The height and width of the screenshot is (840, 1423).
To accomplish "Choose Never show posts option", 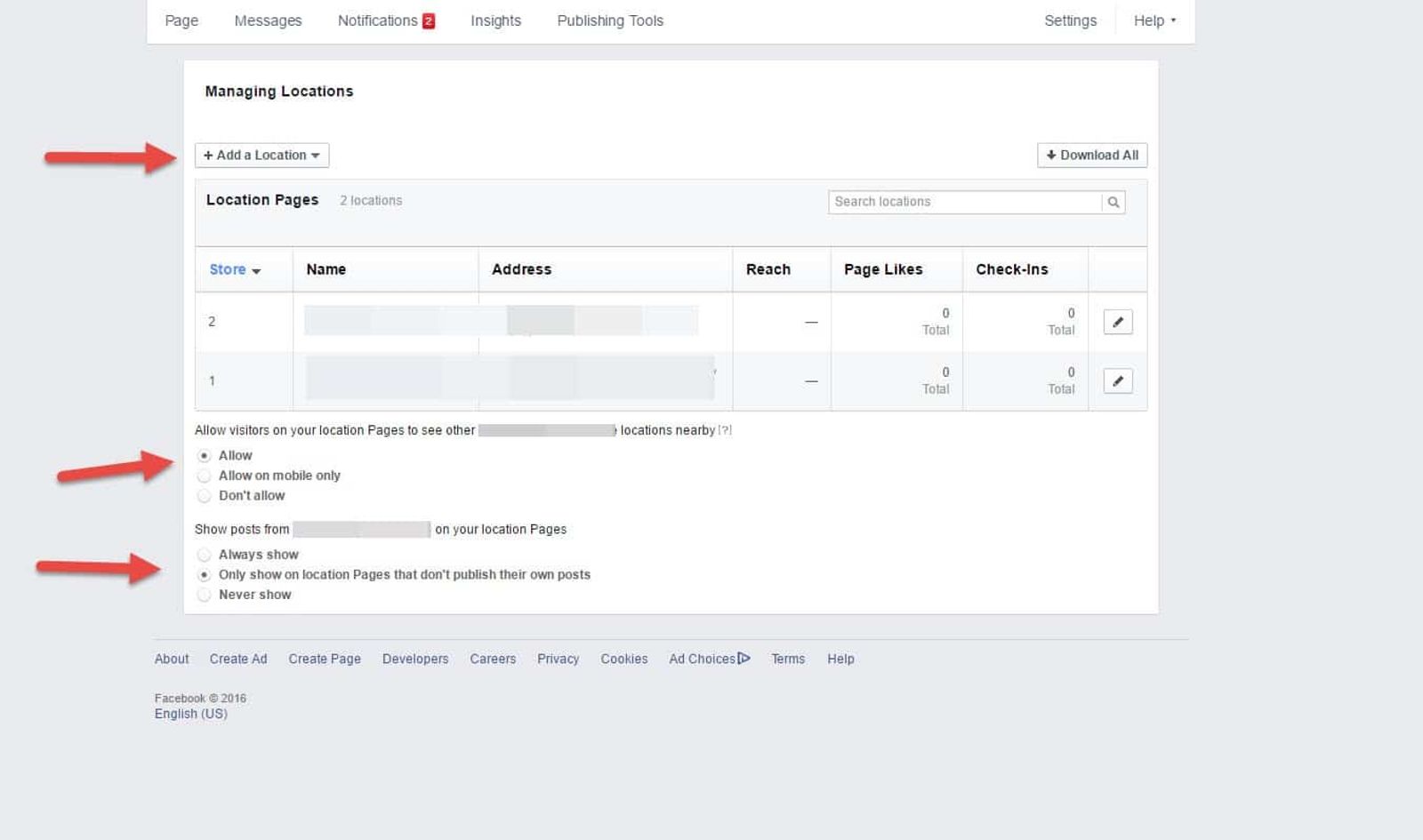I will (x=205, y=595).
